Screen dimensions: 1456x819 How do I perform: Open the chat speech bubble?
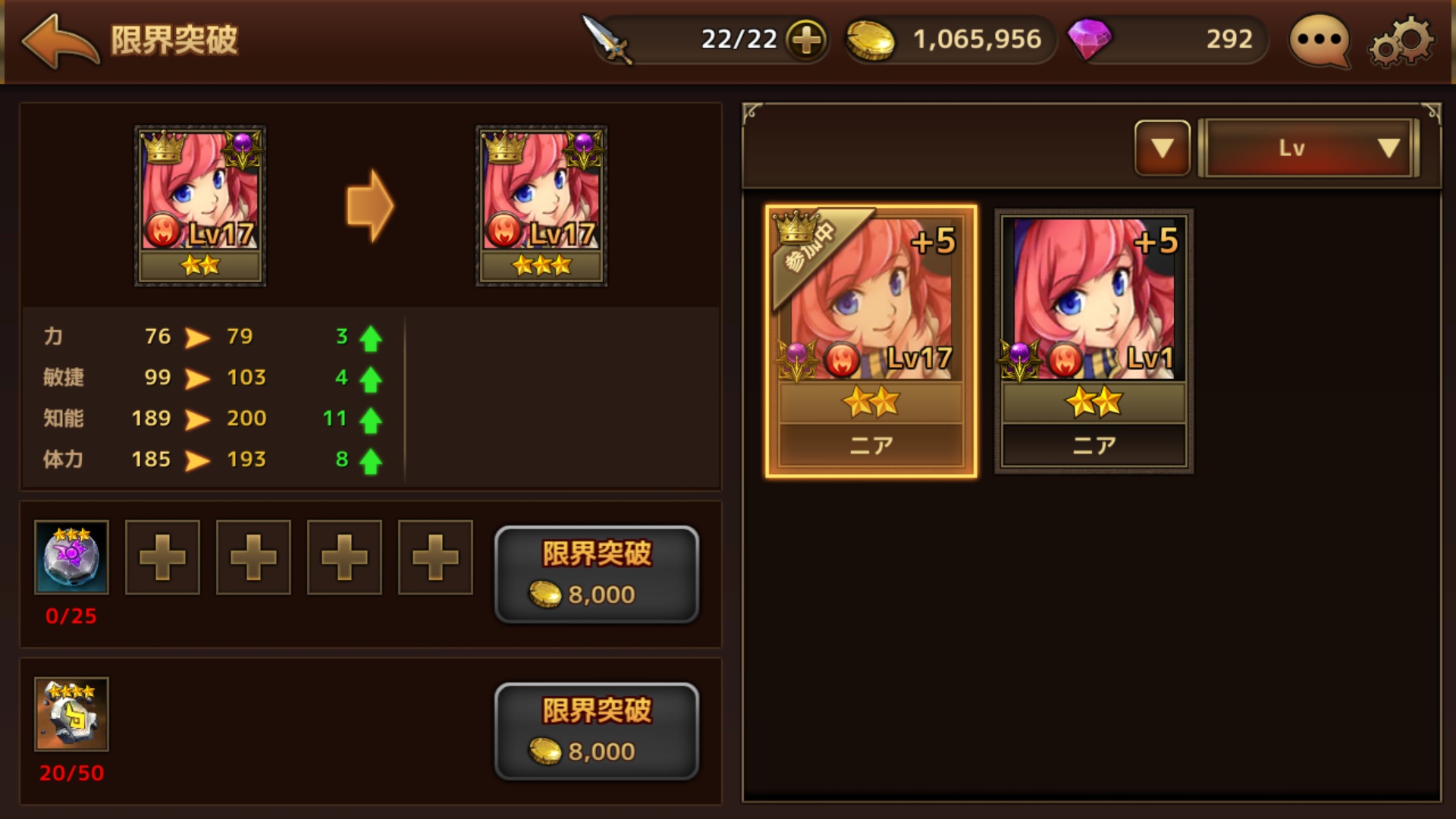pyautogui.click(x=1319, y=40)
